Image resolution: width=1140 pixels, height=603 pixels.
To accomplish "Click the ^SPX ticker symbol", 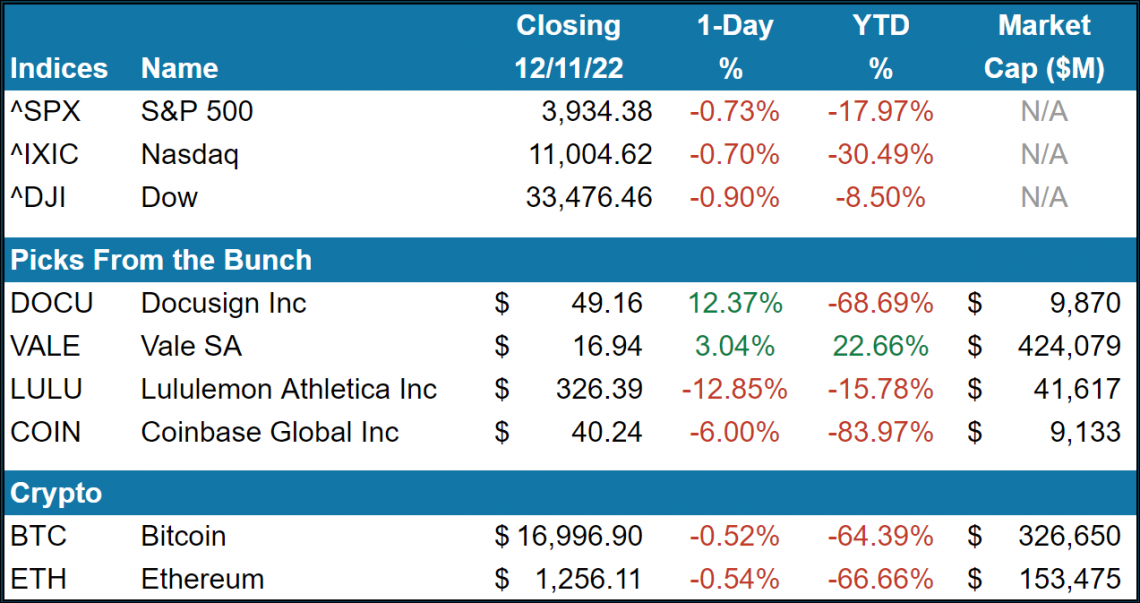I will coord(45,112).
